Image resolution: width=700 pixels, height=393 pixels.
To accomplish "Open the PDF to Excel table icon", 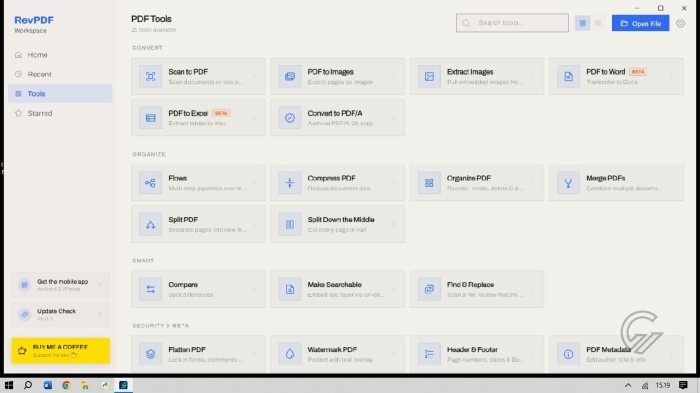I will tap(150, 118).
